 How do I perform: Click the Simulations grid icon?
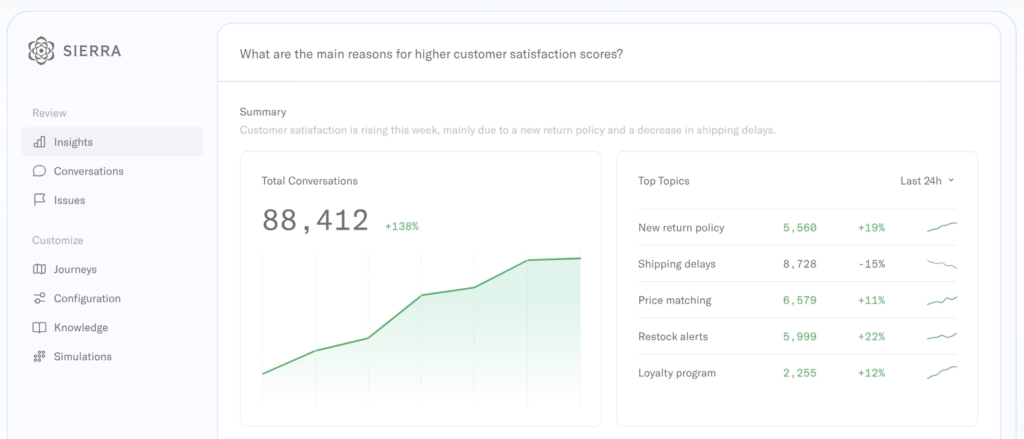click(39, 356)
